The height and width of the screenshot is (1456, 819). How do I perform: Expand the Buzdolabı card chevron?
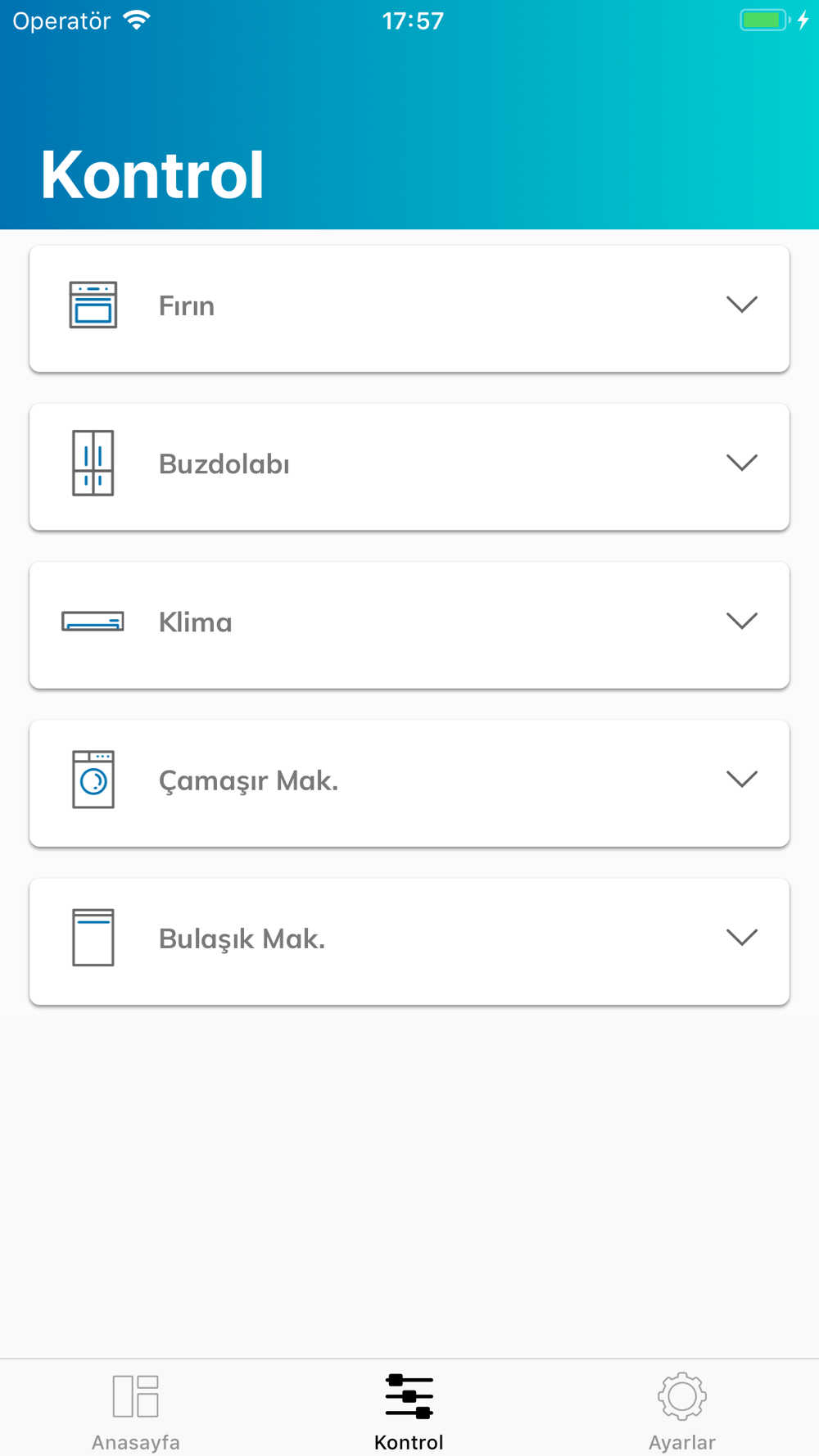click(x=742, y=463)
